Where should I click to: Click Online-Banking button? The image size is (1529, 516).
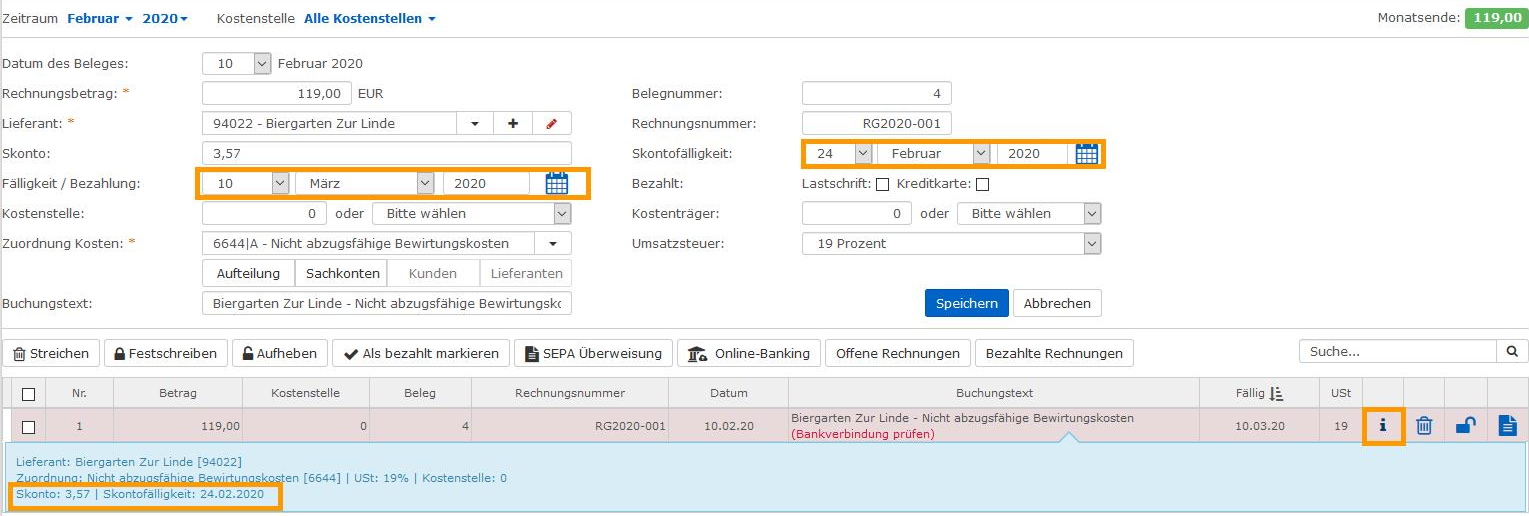750,353
